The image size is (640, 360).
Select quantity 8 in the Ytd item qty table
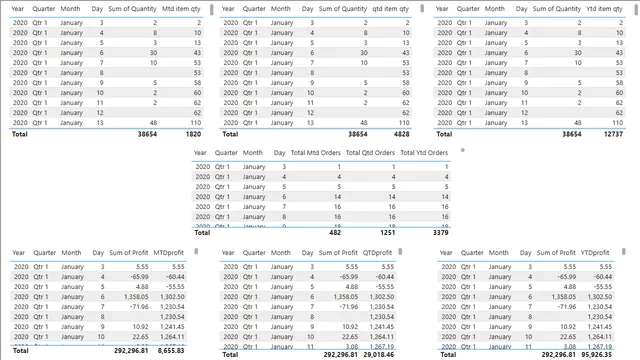(579, 33)
